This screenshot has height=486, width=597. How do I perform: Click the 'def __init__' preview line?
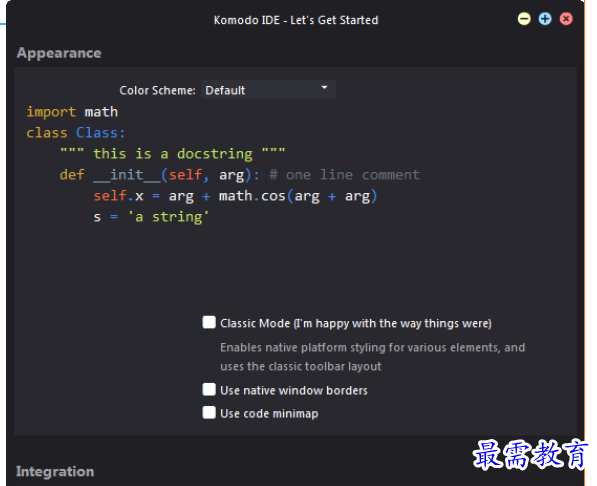click(x=240, y=175)
